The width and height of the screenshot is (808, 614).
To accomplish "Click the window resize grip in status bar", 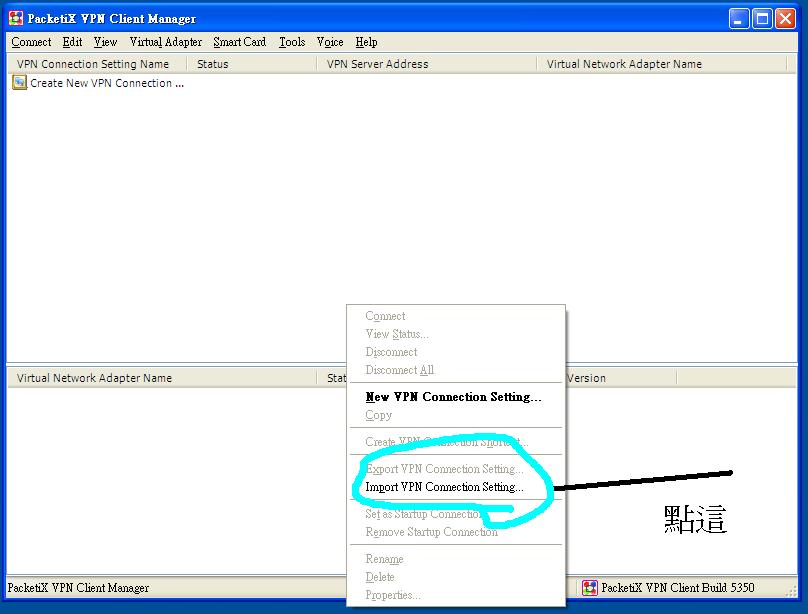I will [792, 592].
